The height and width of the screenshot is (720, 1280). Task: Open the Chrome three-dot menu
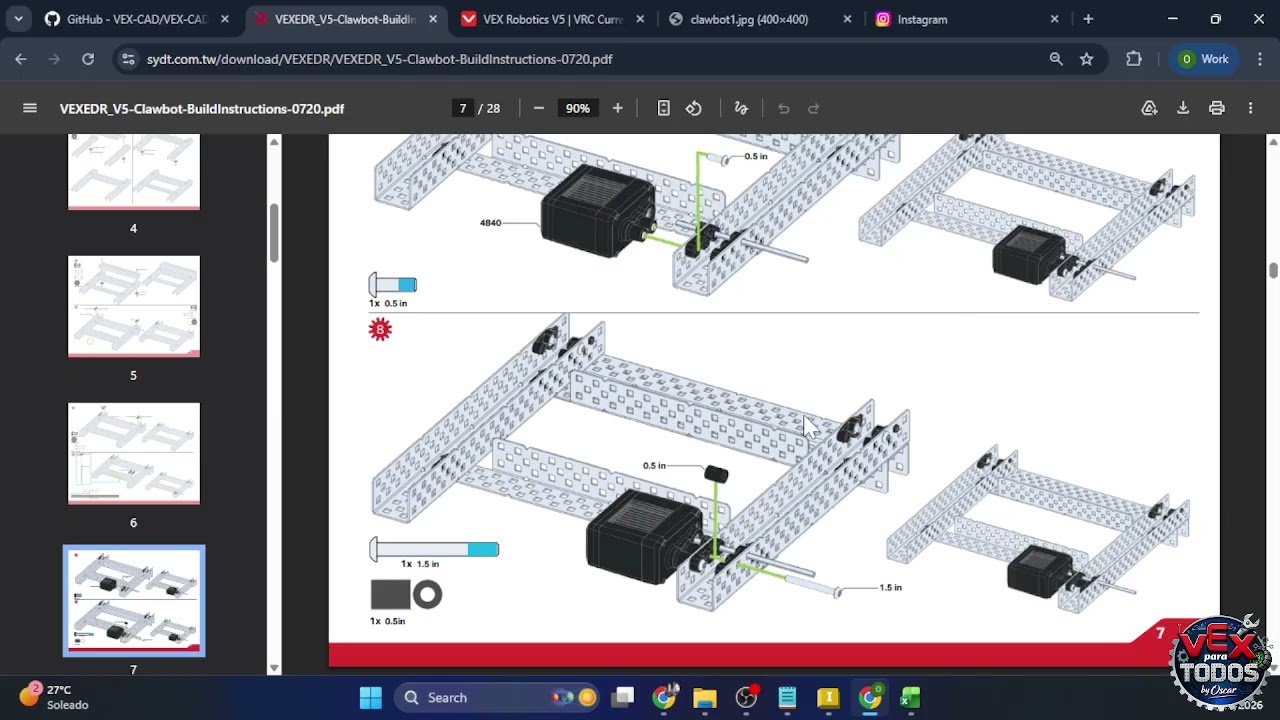(x=1259, y=59)
